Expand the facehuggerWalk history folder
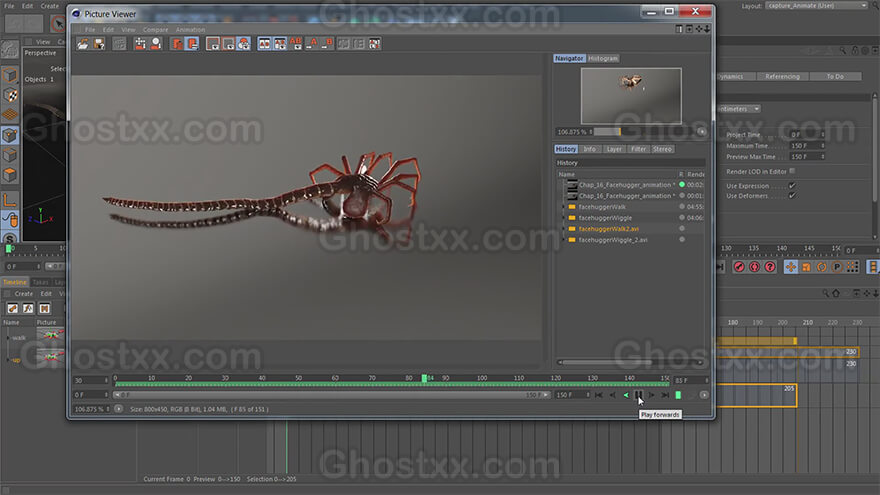Screen dimensions: 880x495 tap(563, 207)
